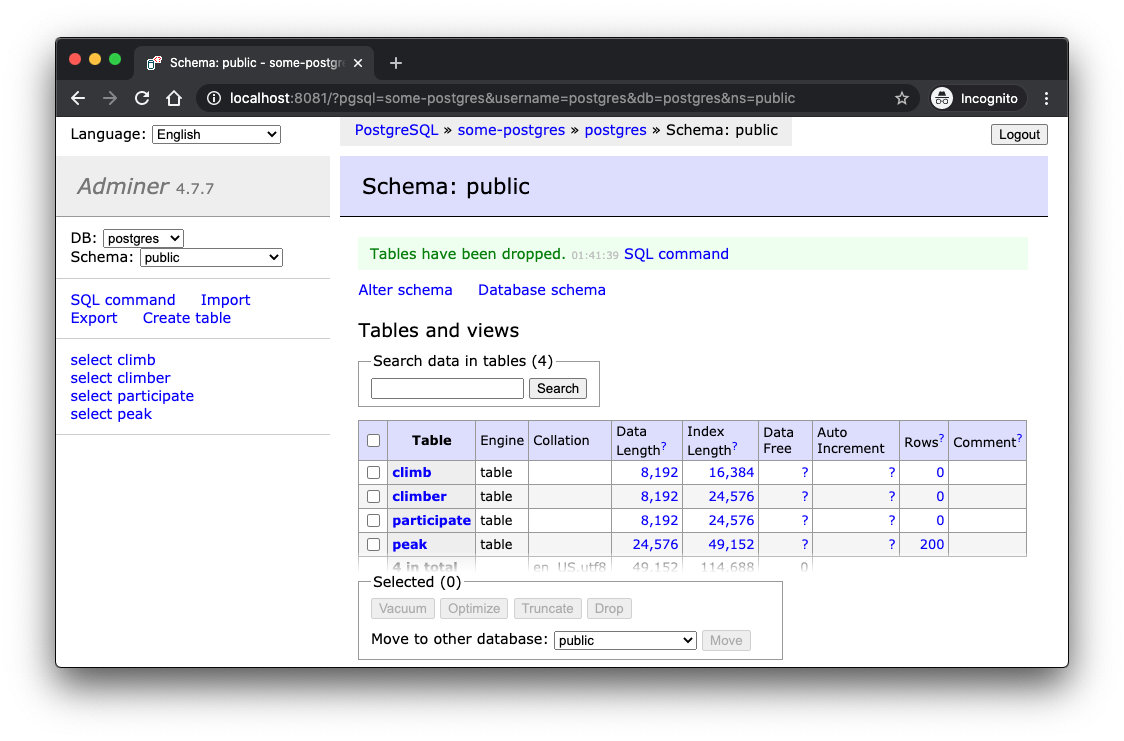Click peak data length 24,576
This screenshot has height=741, width=1124.
click(x=655, y=545)
